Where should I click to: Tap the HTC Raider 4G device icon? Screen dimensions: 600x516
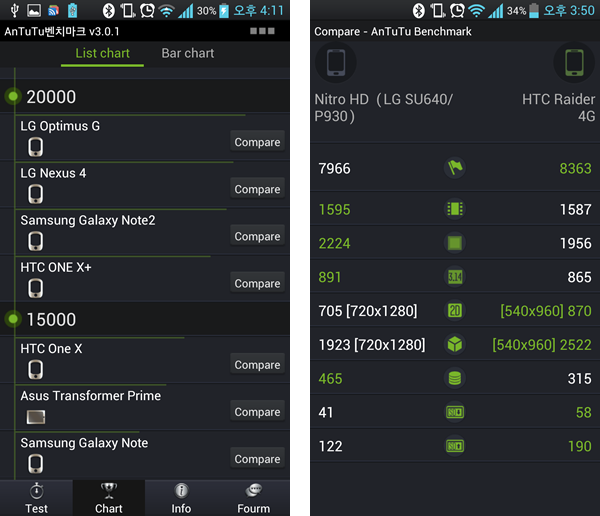click(574, 62)
